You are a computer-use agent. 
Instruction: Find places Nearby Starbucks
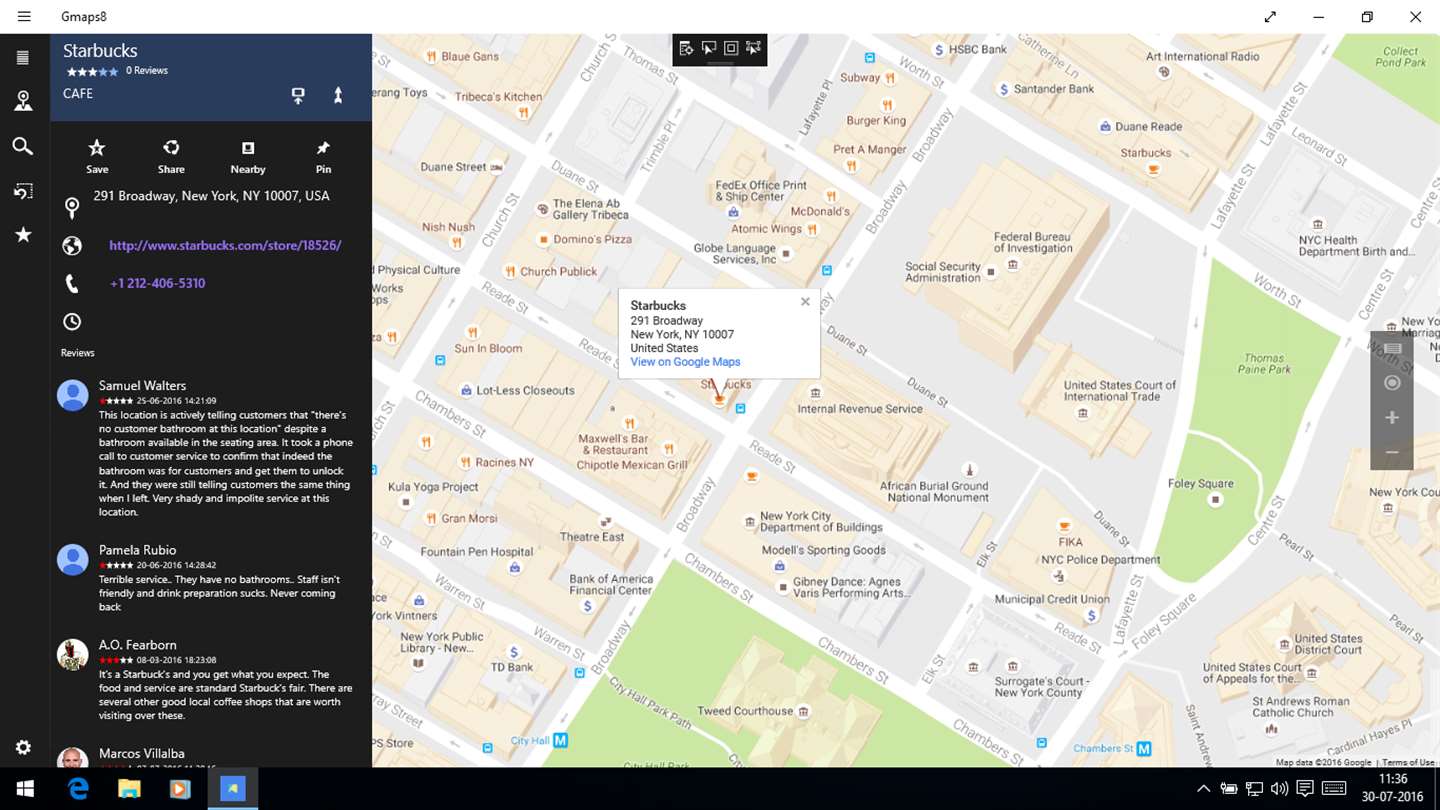click(248, 156)
